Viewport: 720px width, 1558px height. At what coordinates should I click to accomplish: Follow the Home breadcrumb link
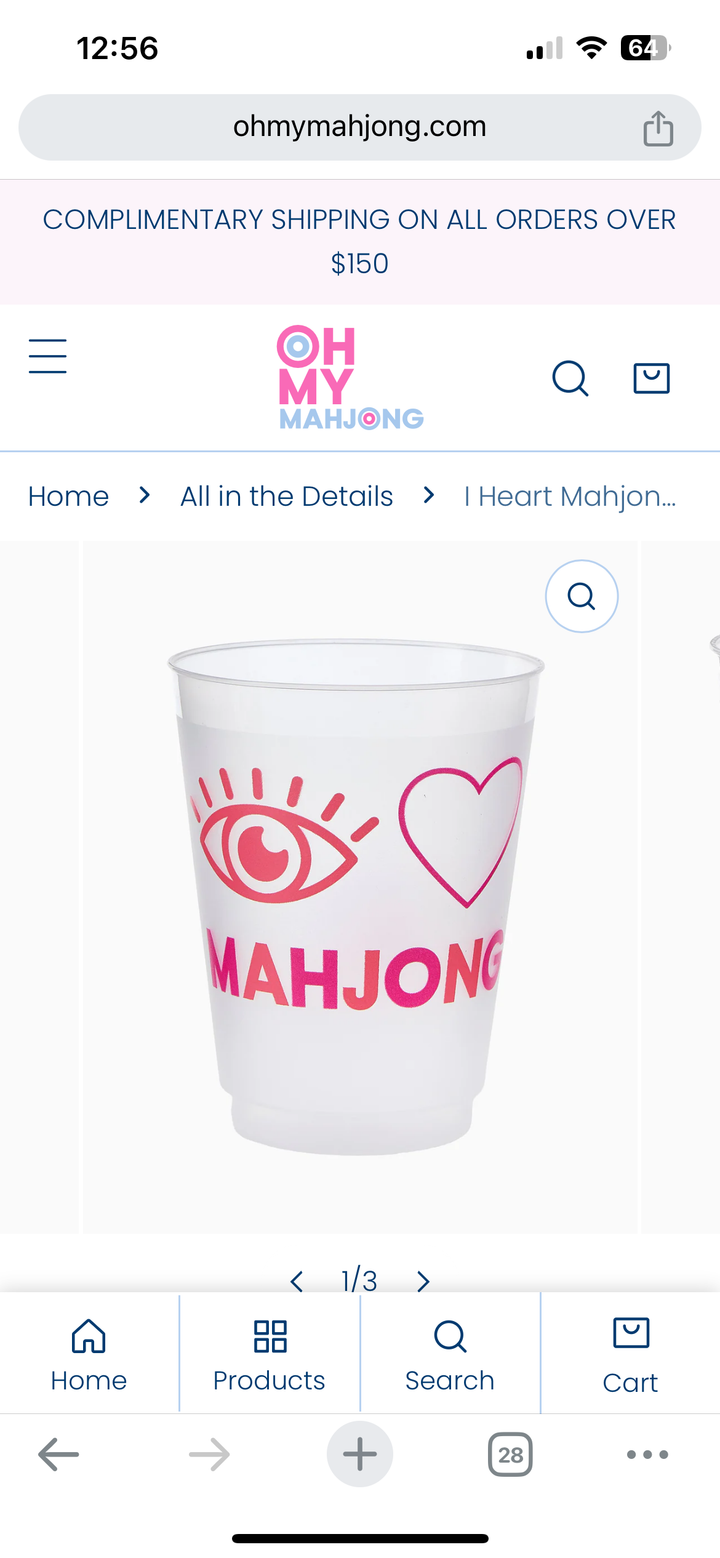point(68,496)
